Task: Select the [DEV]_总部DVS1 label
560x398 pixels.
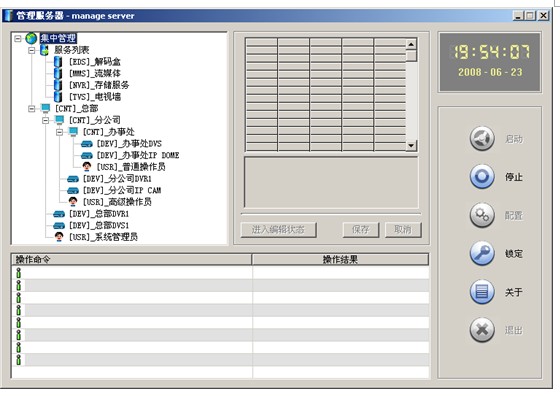Action: pos(99,225)
